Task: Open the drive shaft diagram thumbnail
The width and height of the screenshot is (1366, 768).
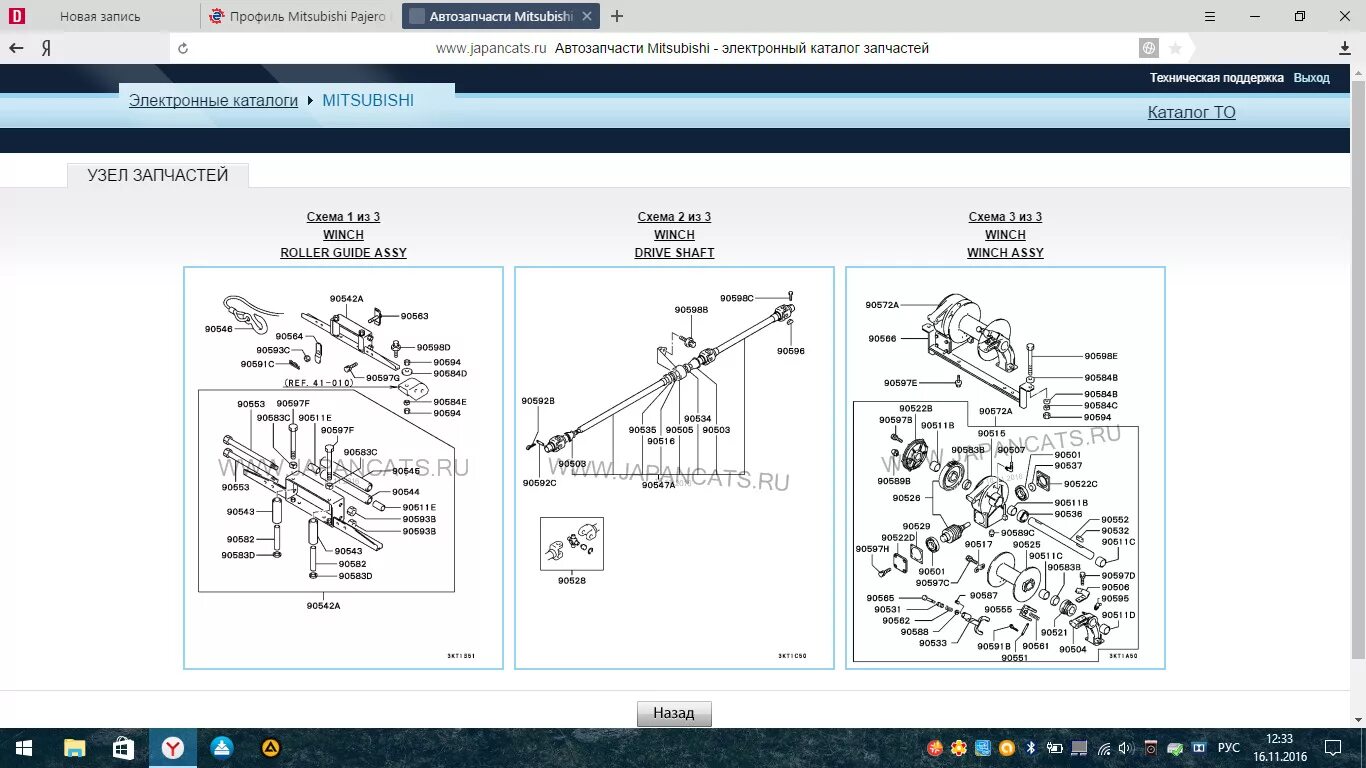Action: click(674, 468)
